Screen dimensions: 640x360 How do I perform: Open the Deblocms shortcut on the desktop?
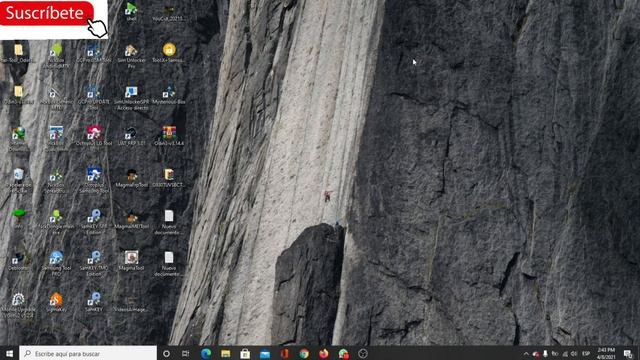point(18,261)
